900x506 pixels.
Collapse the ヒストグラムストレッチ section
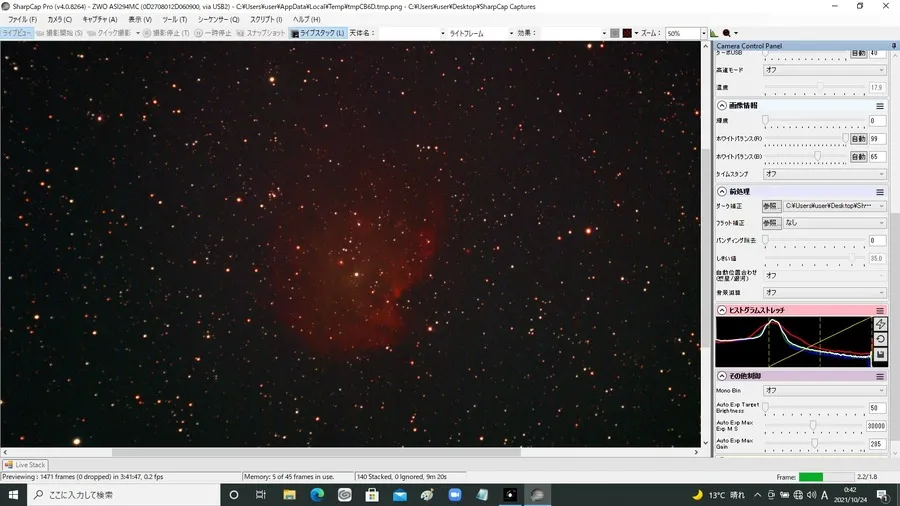pos(722,310)
